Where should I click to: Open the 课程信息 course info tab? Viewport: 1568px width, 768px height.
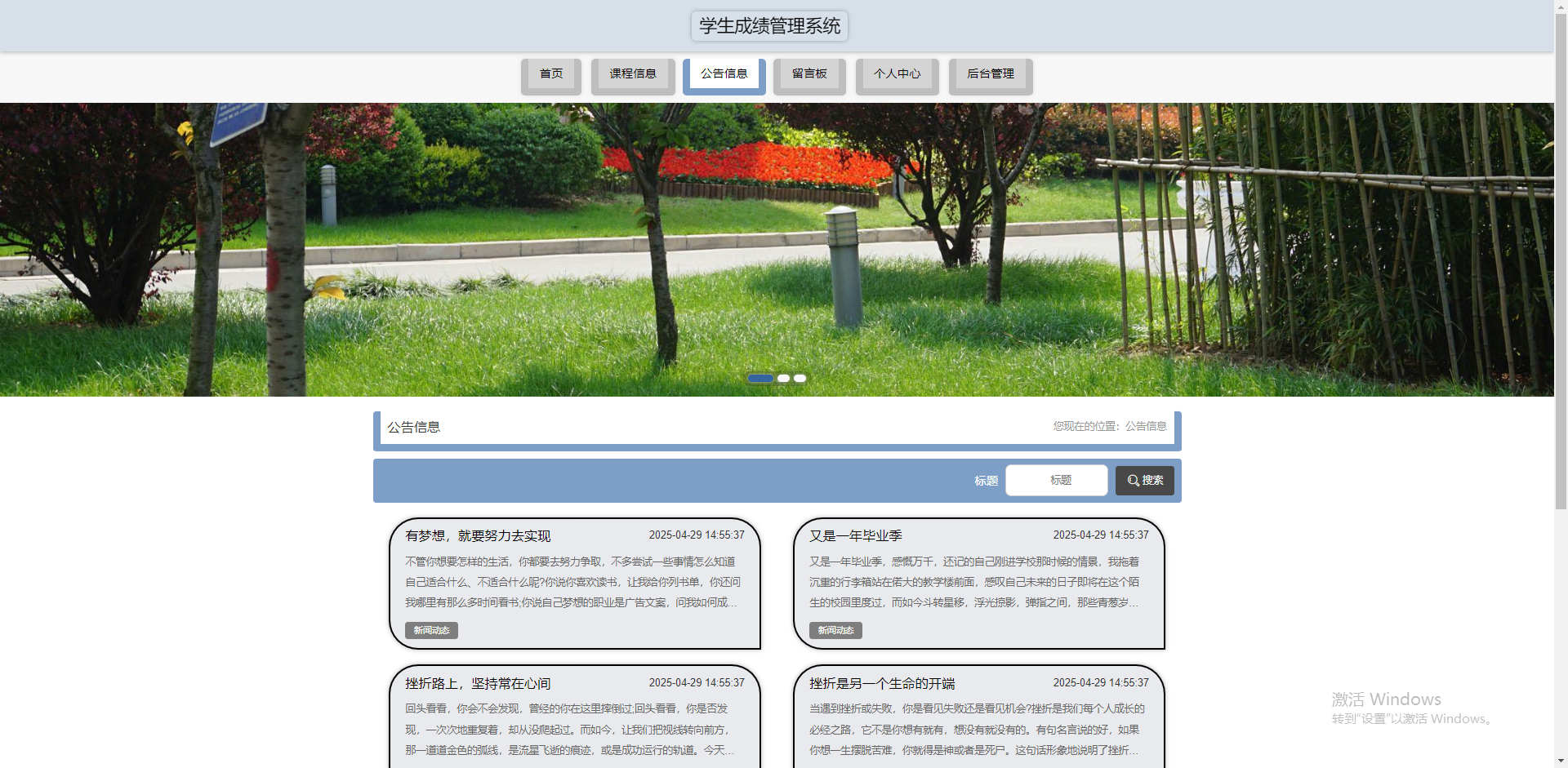pos(632,73)
